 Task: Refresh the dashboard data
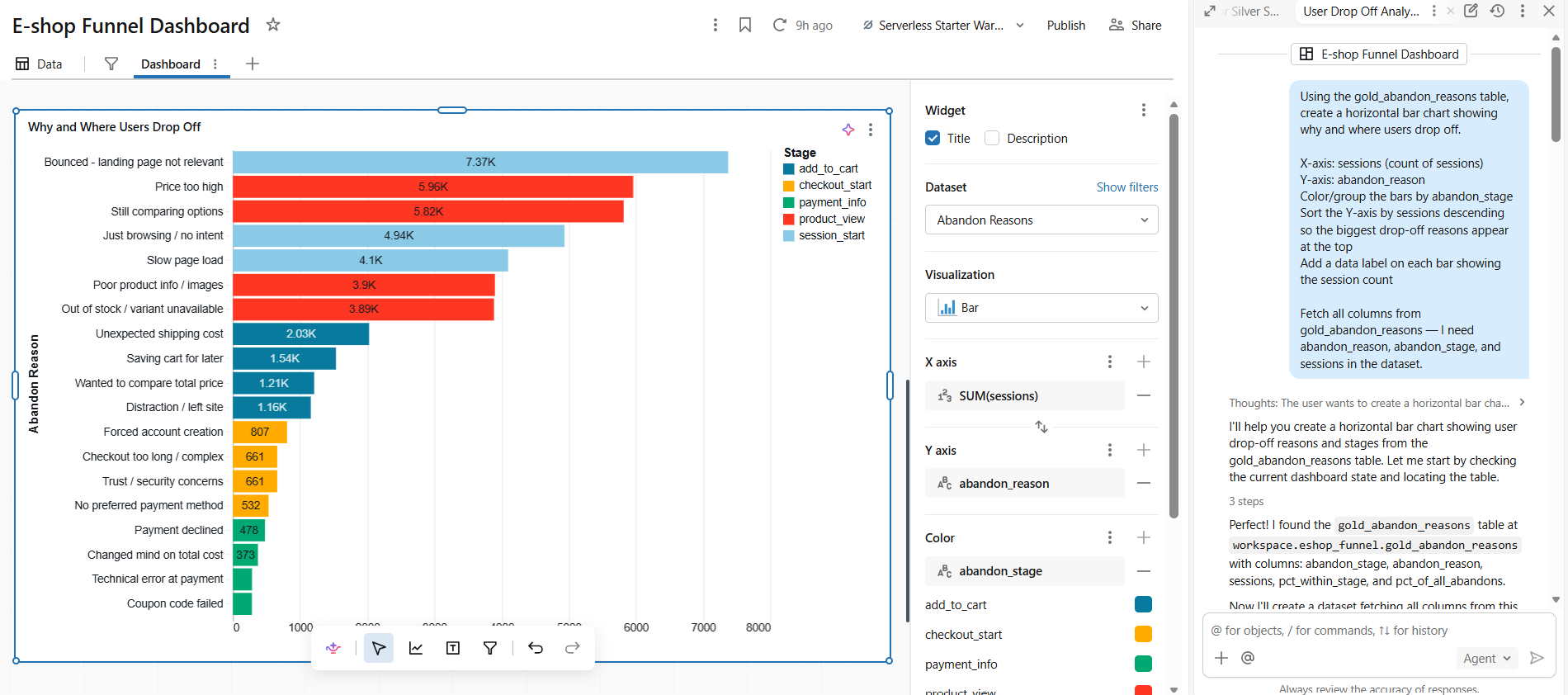tap(779, 25)
